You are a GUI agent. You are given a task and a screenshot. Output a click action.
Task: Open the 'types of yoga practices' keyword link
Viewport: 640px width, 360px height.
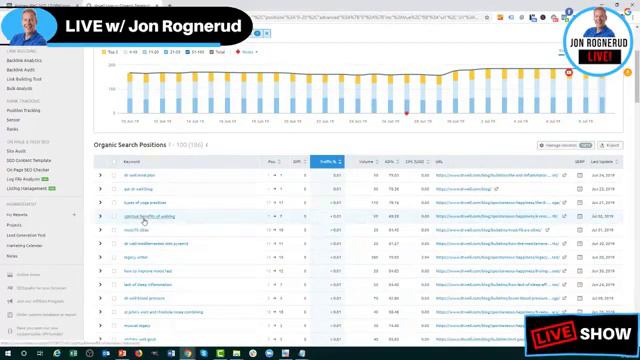coord(145,202)
